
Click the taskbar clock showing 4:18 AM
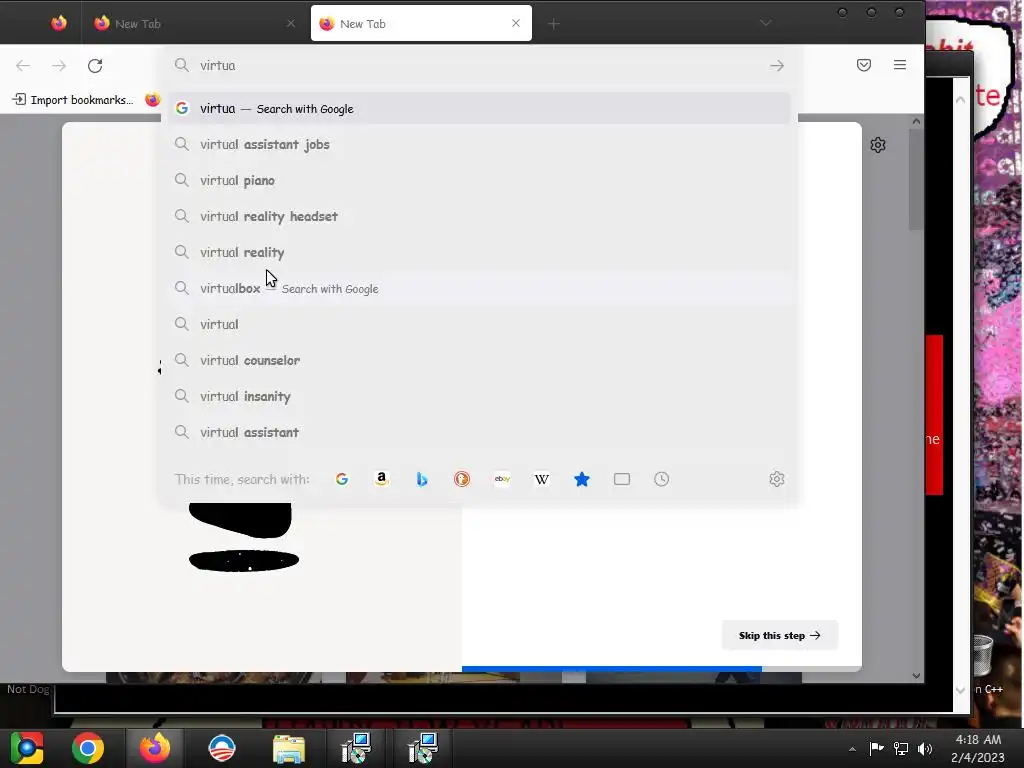pyautogui.click(x=978, y=748)
